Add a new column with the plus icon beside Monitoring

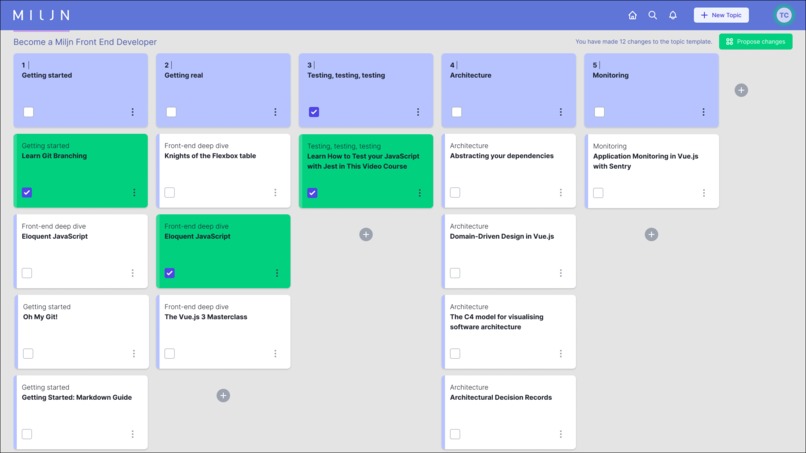click(741, 90)
